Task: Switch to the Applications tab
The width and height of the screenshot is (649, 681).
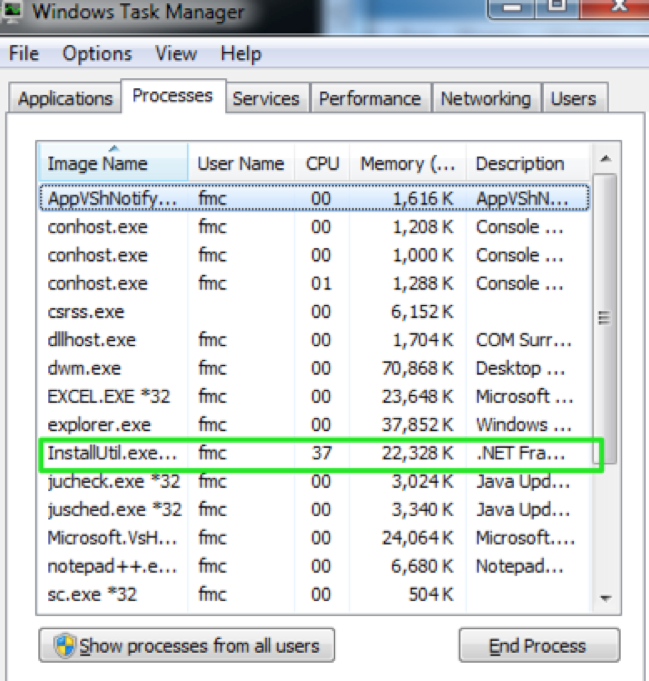Action: tap(65, 99)
